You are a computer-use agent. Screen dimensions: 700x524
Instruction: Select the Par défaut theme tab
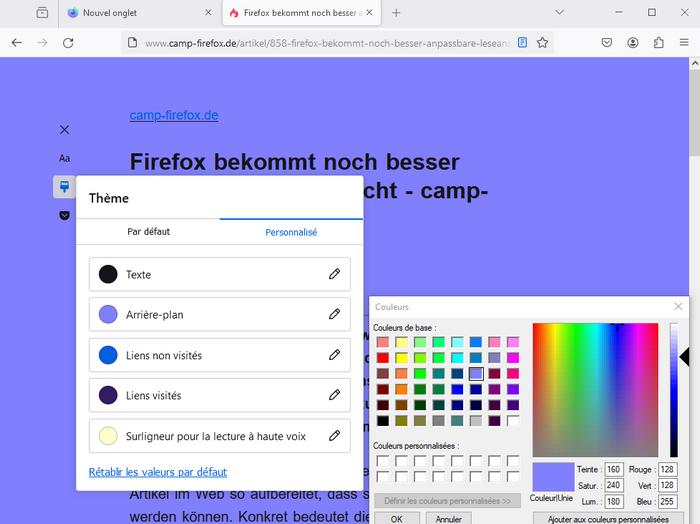[x=148, y=232]
